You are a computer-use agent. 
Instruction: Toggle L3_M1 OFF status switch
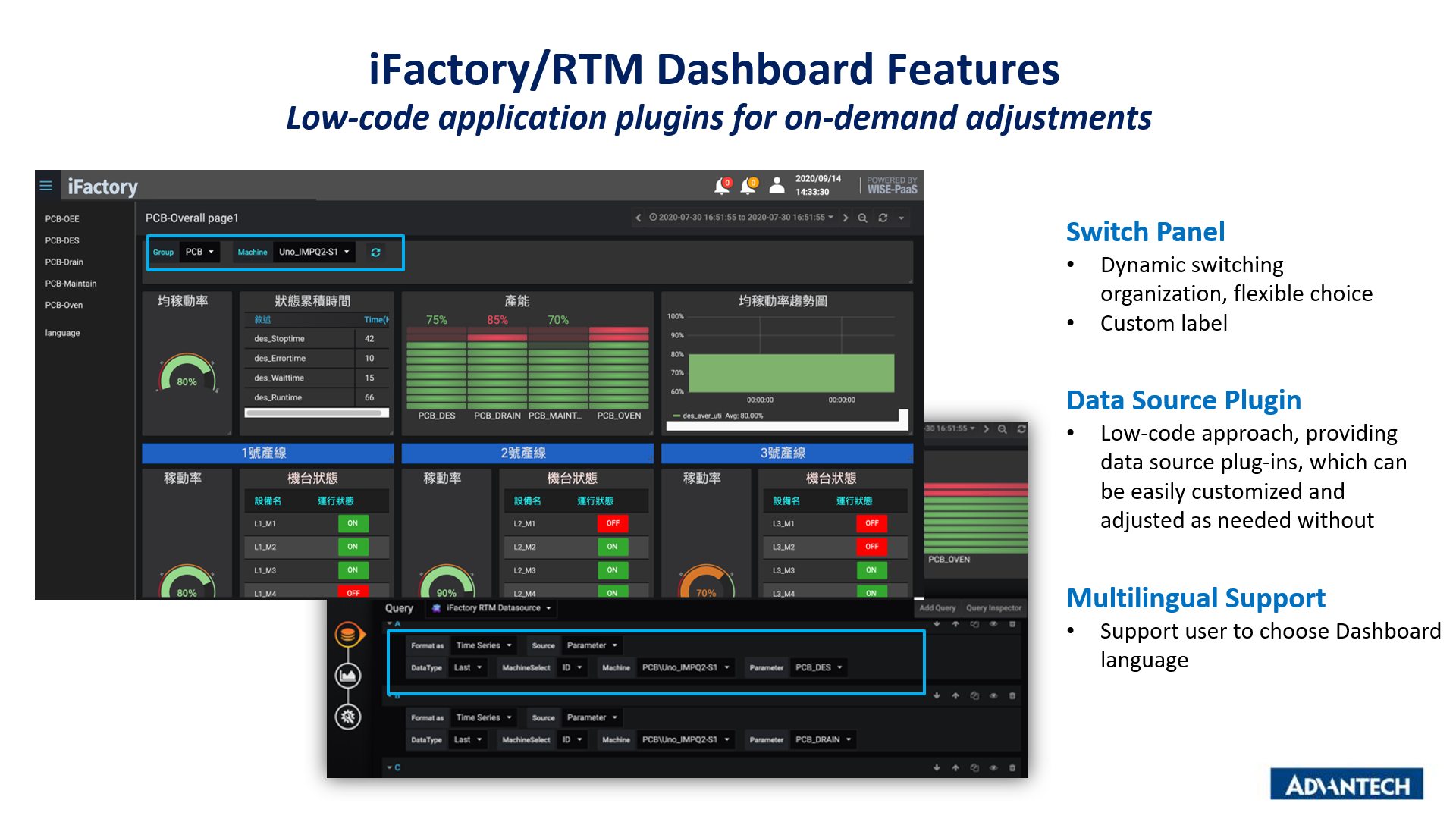click(872, 523)
